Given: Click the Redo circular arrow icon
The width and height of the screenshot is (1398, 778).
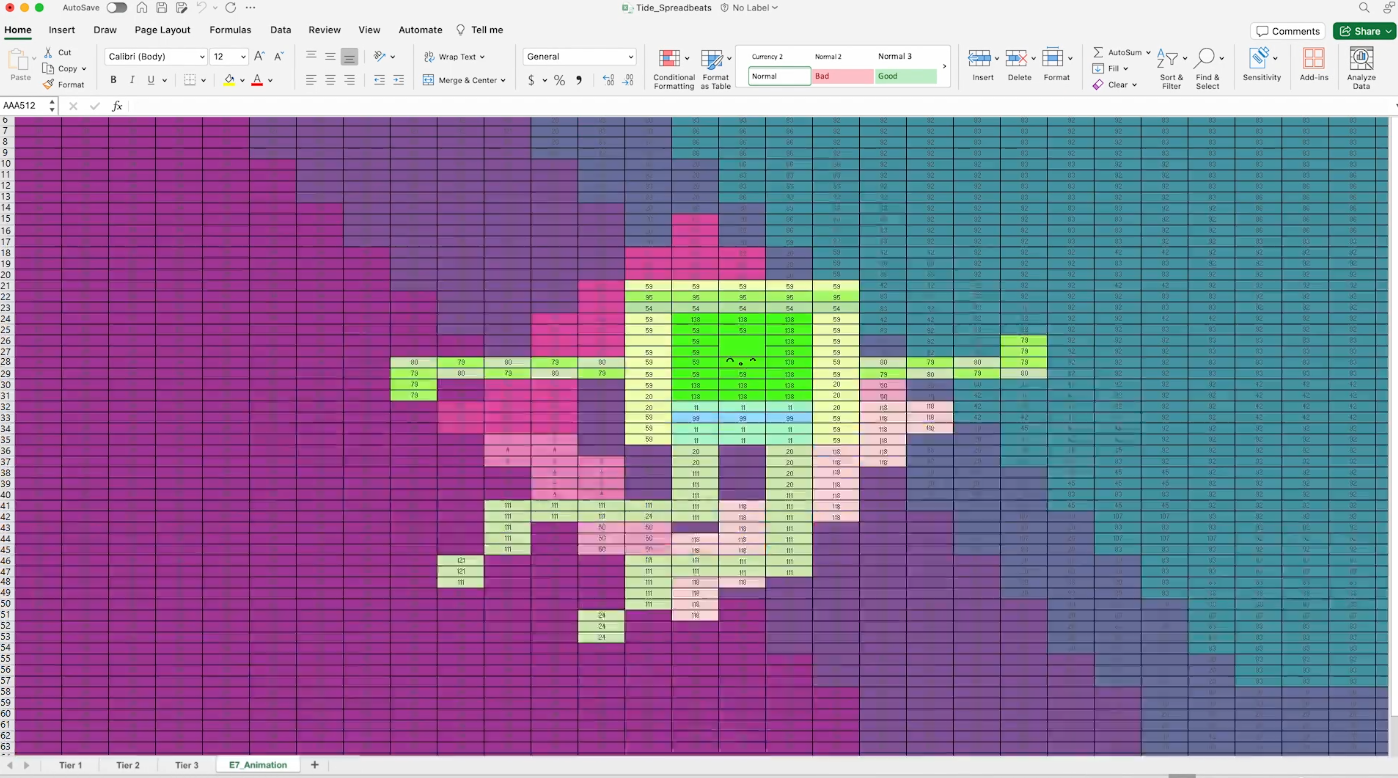Looking at the screenshot, I should 231,7.
